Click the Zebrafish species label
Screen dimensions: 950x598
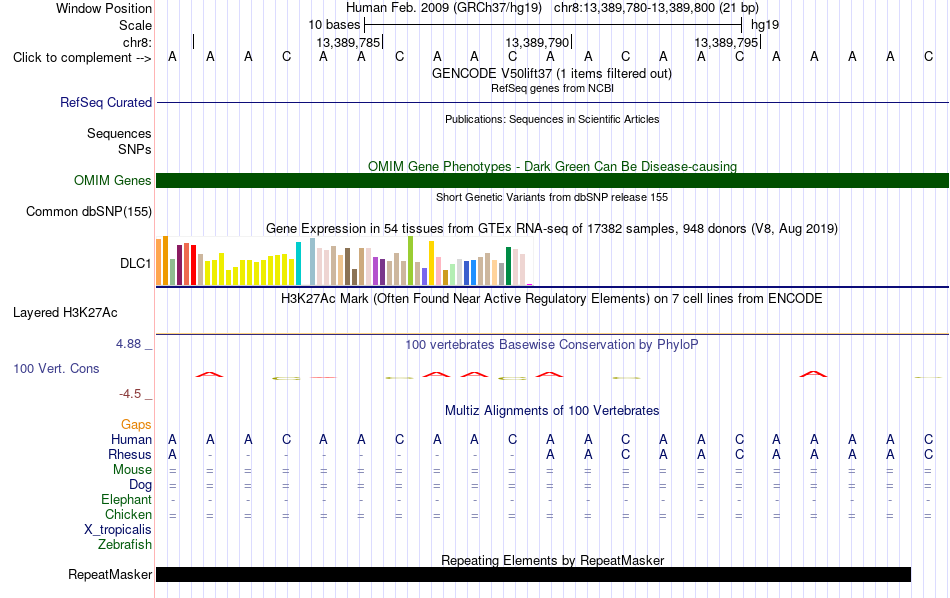tap(125, 544)
